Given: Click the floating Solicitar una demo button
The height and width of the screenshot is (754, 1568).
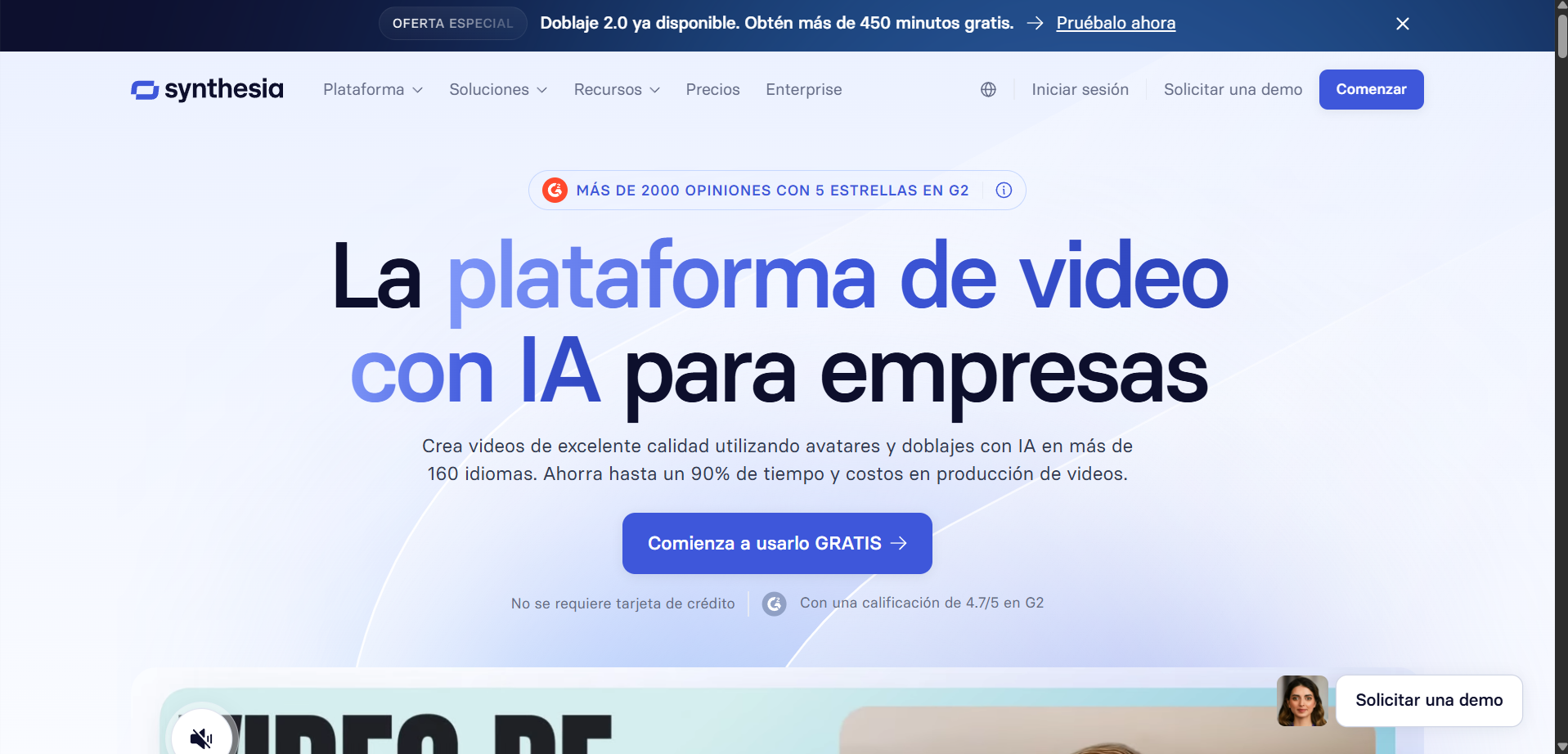Looking at the screenshot, I should point(1429,700).
